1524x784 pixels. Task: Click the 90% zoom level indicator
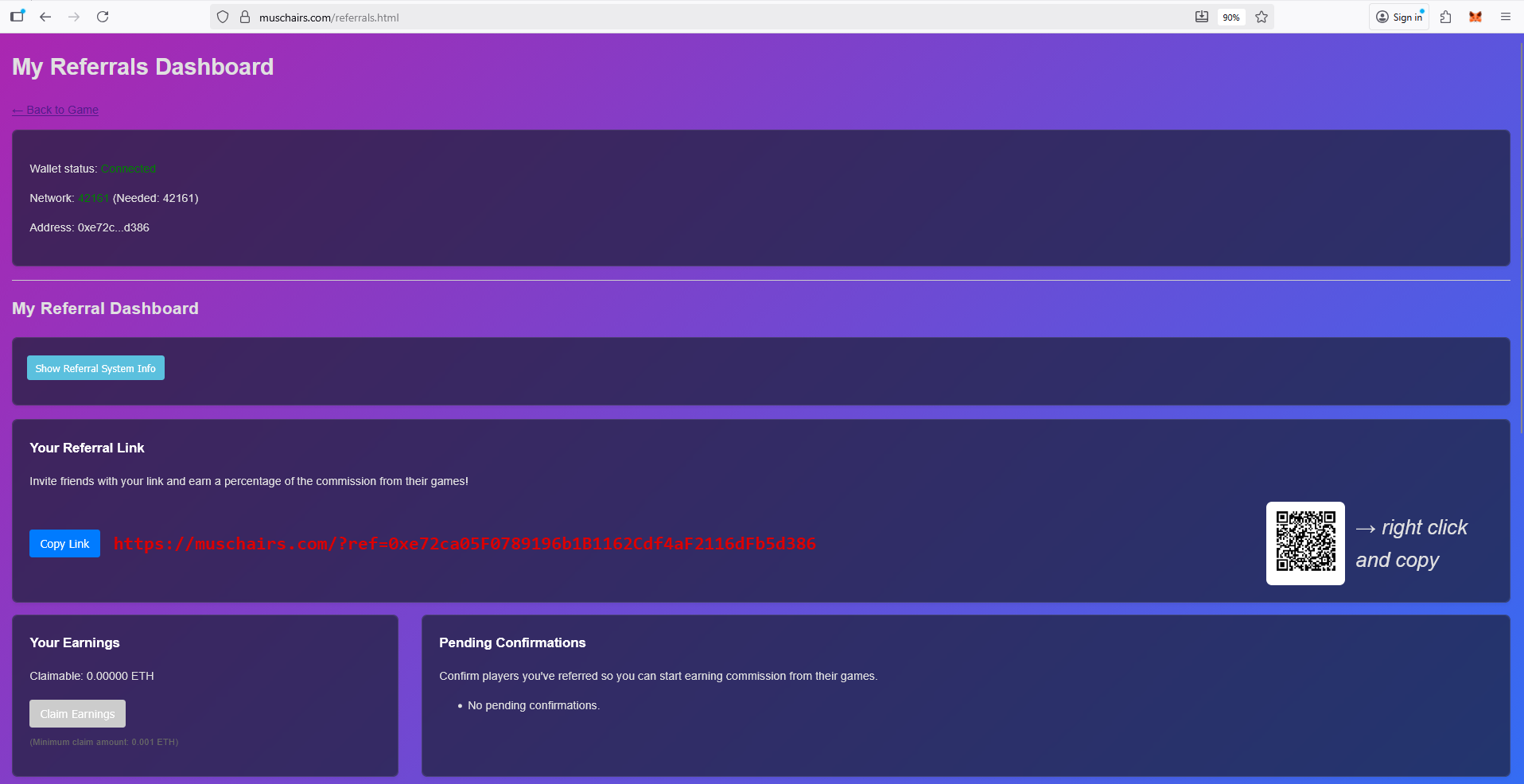click(x=1231, y=17)
